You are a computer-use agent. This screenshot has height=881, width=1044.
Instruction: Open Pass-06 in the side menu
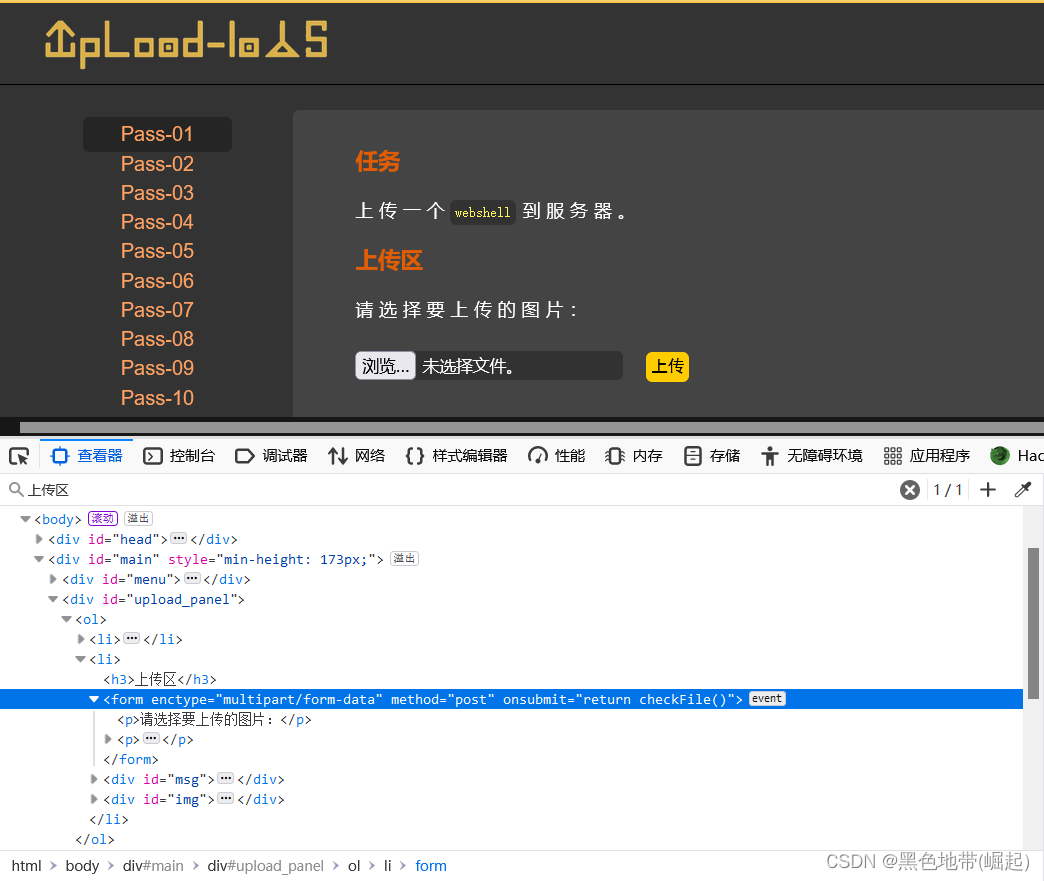[x=157, y=281]
